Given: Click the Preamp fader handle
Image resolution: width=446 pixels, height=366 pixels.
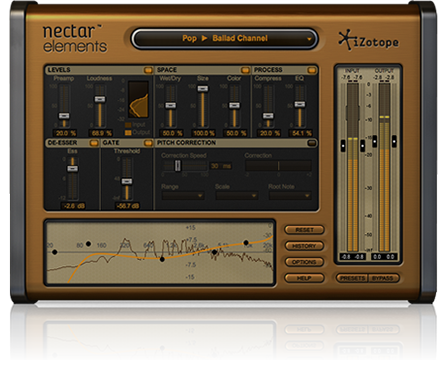Looking at the screenshot, I should pos(64,116).
